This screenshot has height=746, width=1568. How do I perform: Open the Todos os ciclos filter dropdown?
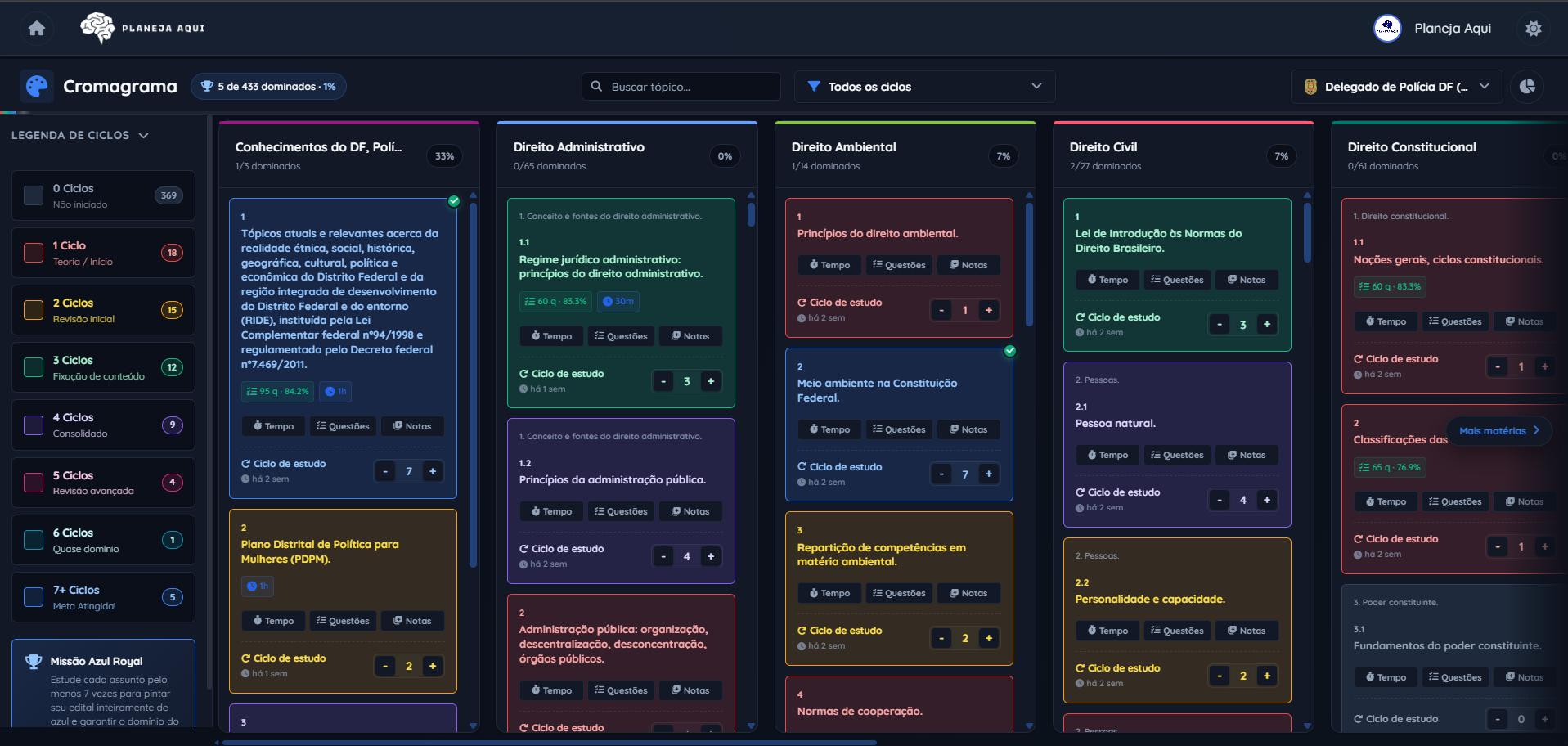tap(924, 87)
